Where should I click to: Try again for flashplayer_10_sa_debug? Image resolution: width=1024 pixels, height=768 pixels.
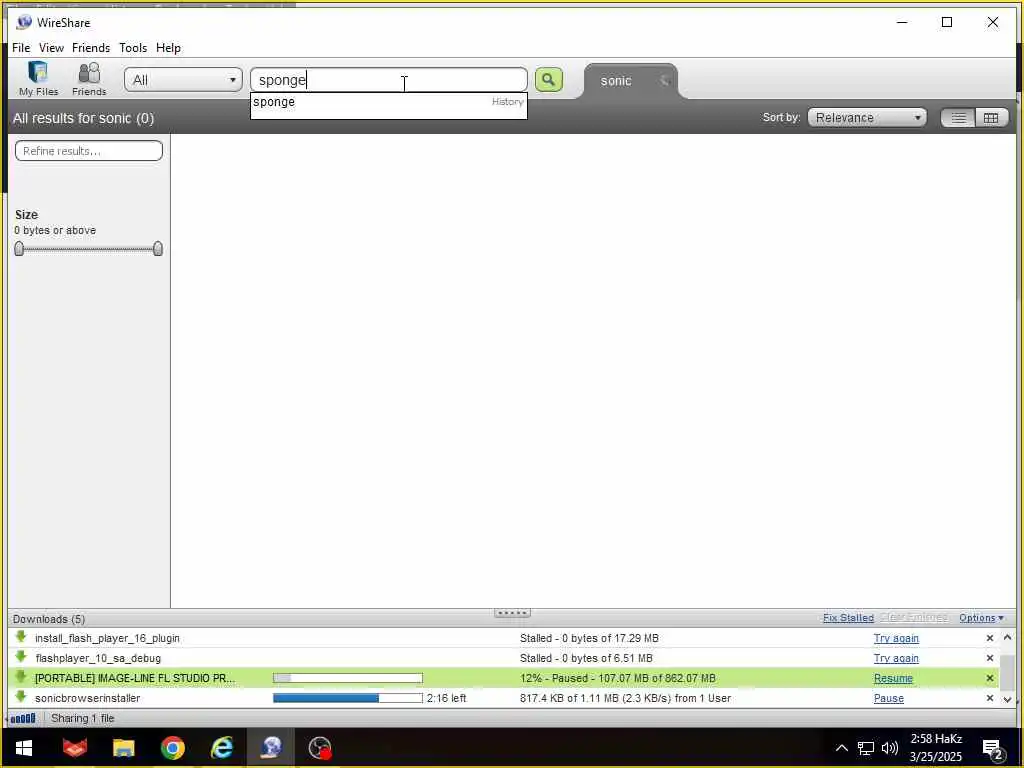click(x=896, y=658)
